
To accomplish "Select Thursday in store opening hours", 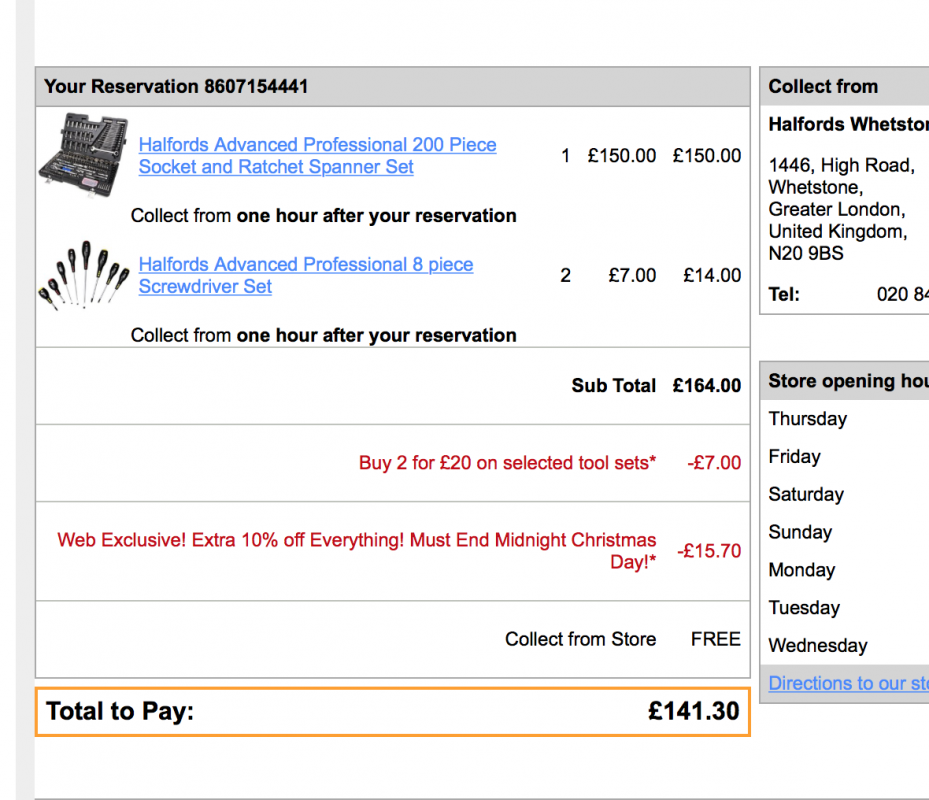I will click(x=807, y=418).
